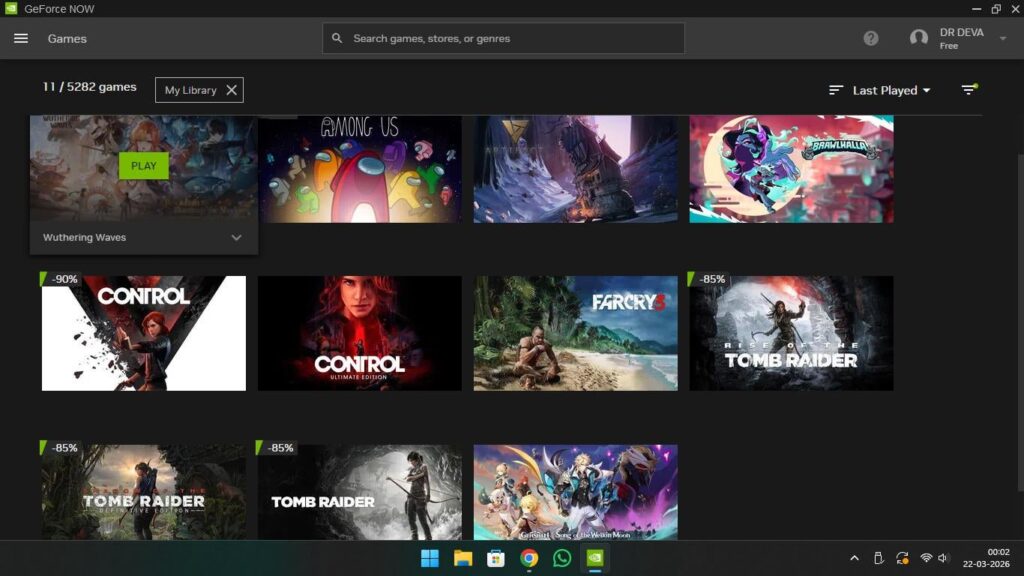Viewport: 1024px width, 576px height.
Task: Select the Control Ultimate Edition tile
Action: pos(360,333)
